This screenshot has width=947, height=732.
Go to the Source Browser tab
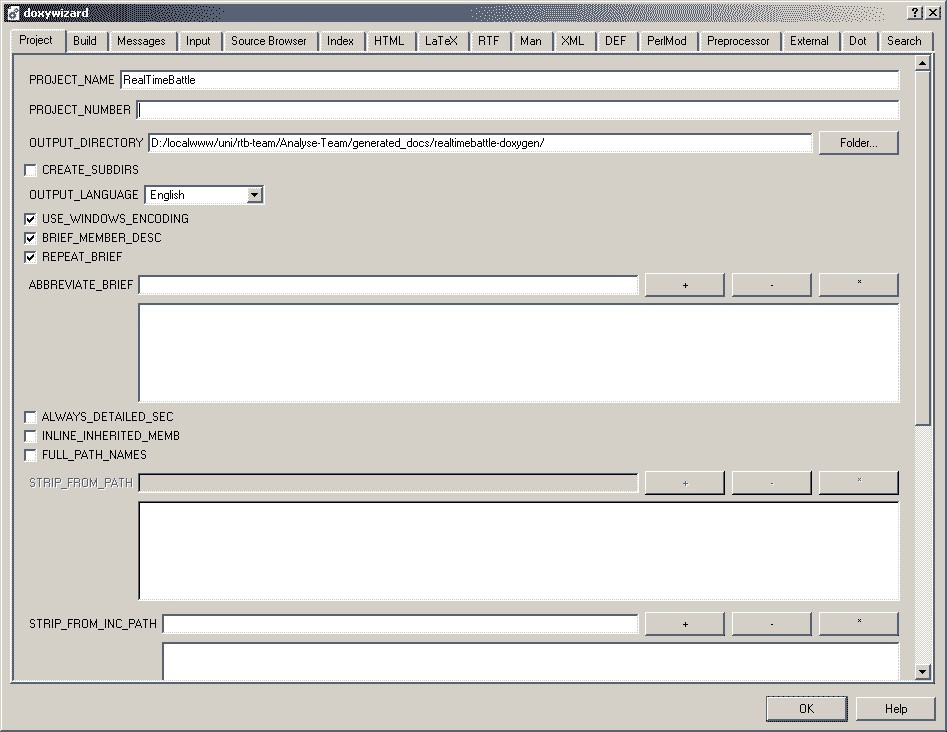[269, 40]
